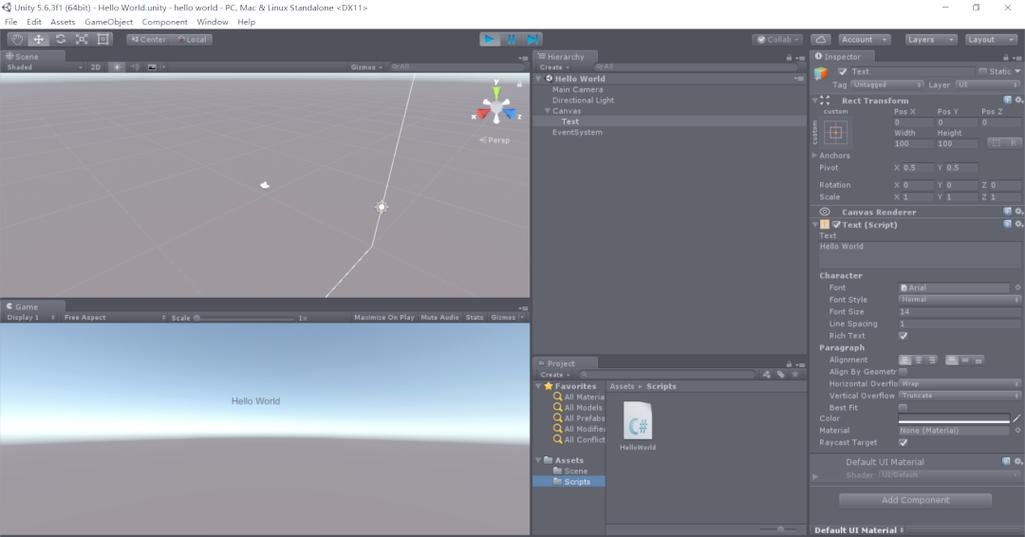Toggle the Center pivot button

pos(148,39)
